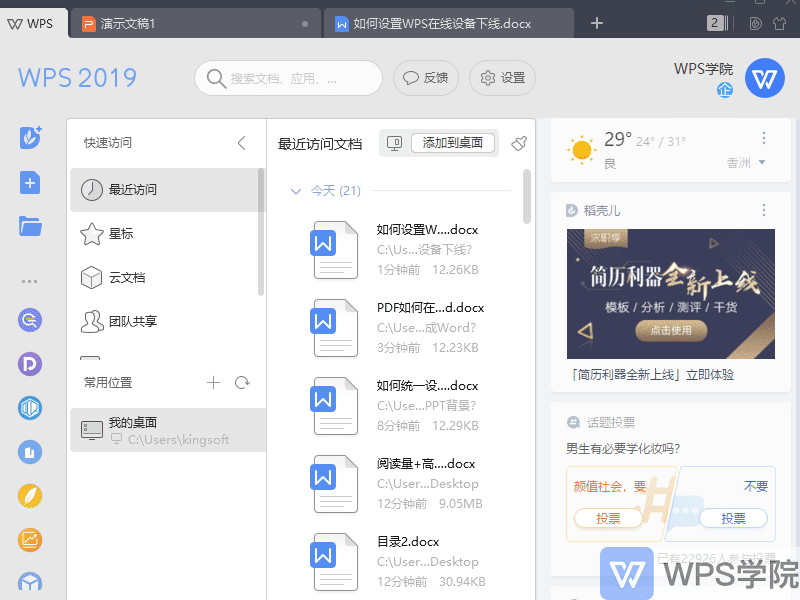This screenshot has width=800, height=600.
Task: Collapse the 快速访问 panel with chevron
Action: click(242, 143)
